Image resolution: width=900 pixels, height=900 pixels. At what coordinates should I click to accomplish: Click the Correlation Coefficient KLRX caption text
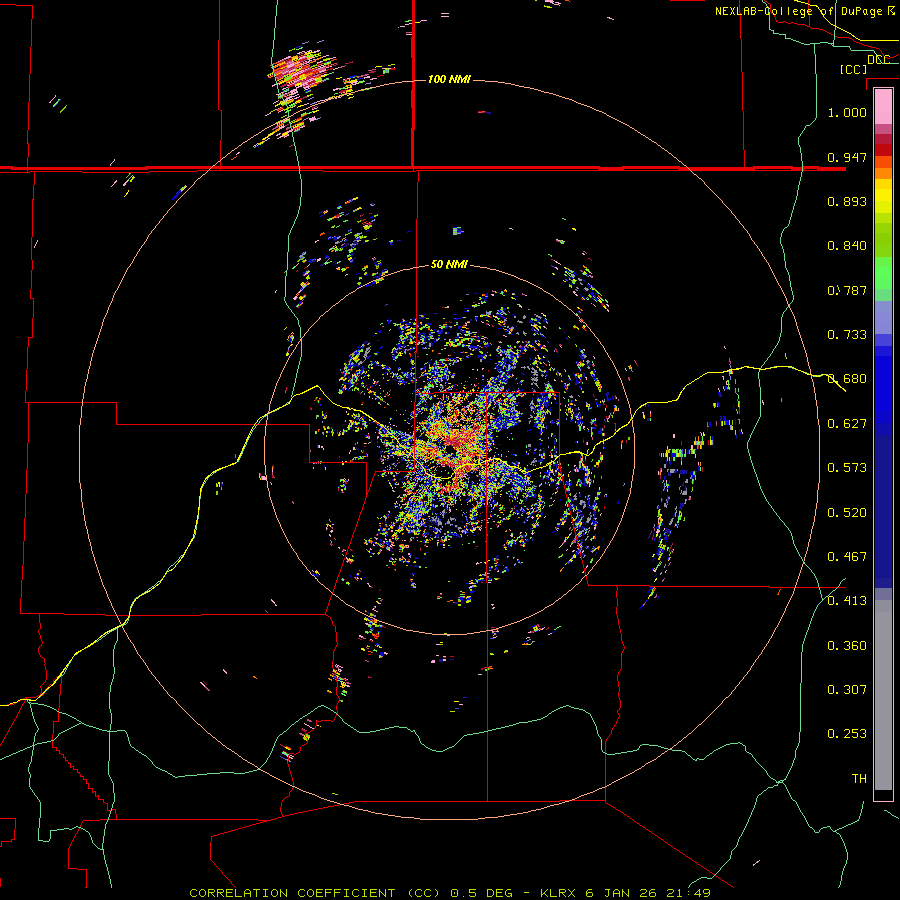pos(450,893)
